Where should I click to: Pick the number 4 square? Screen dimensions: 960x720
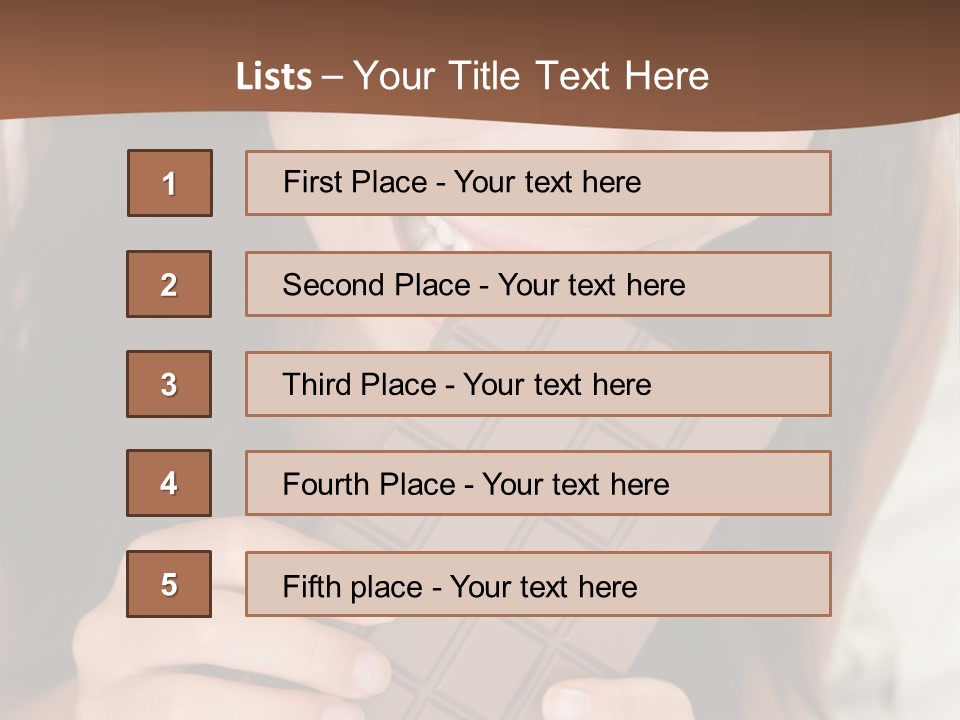click(x=169, y=483)
